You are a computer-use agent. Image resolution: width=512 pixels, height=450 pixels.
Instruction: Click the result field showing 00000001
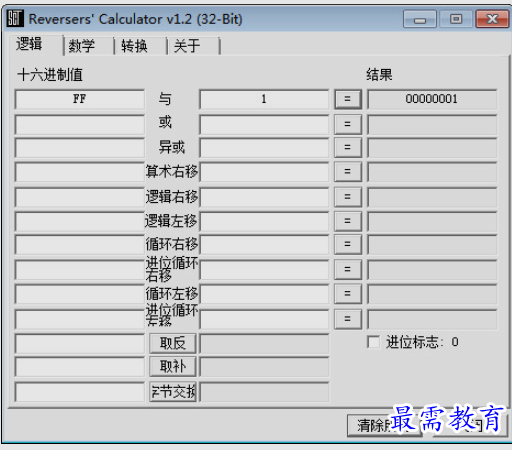click(432, 99)
